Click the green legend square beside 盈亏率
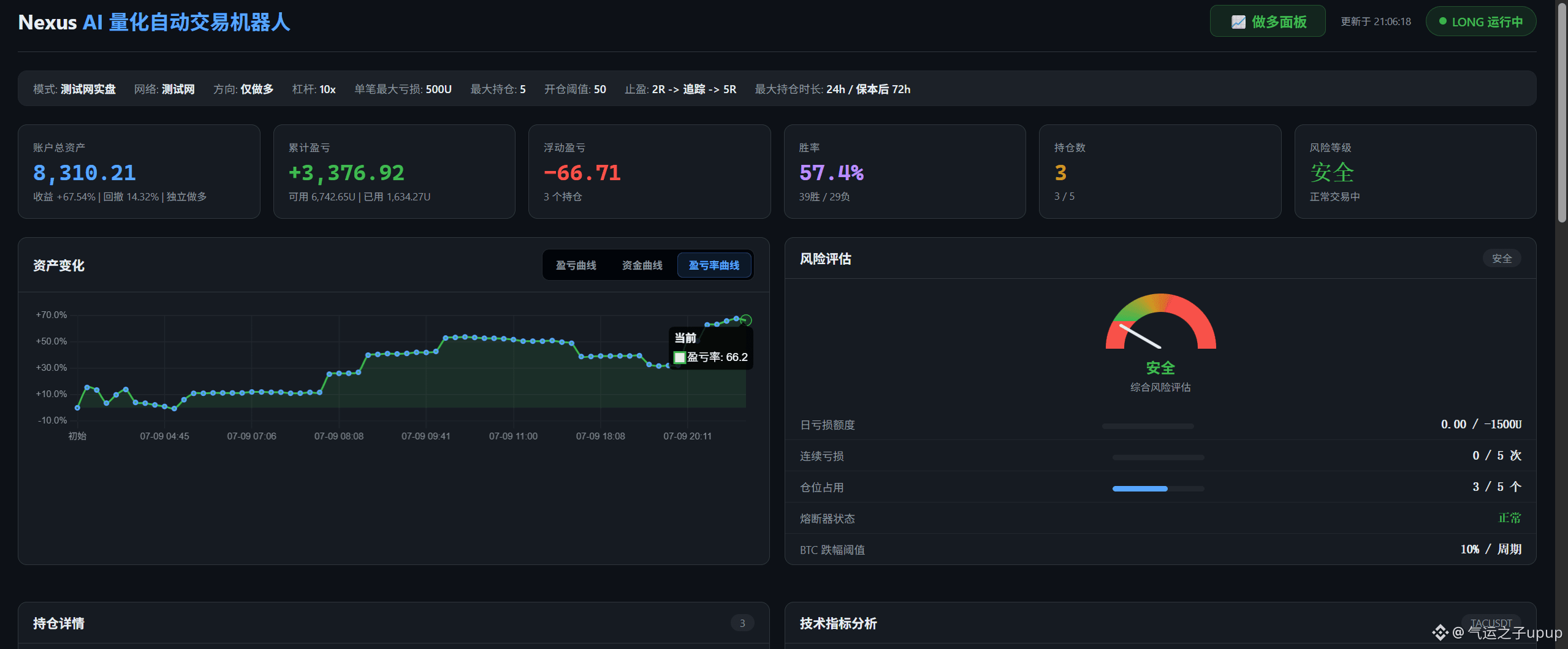The width and height of the screenshot is (1568, 649). coord(679,357)
